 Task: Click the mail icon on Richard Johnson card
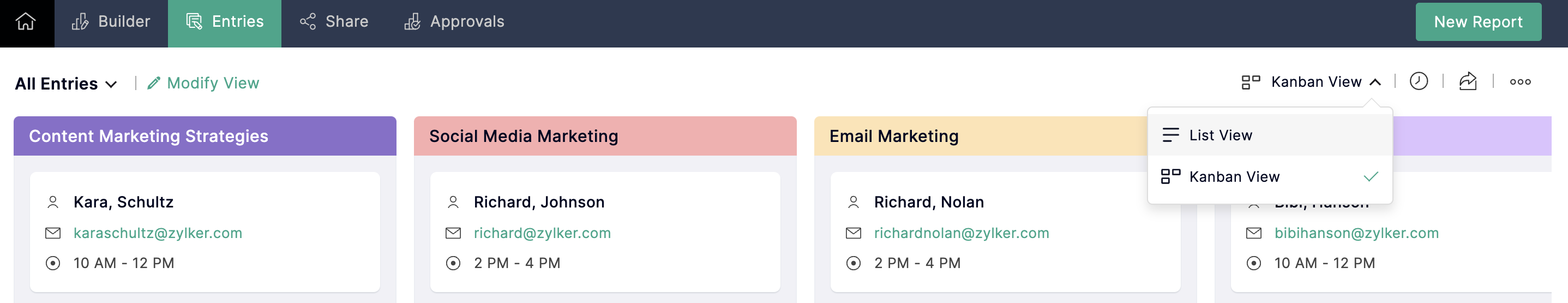point(453,234)
